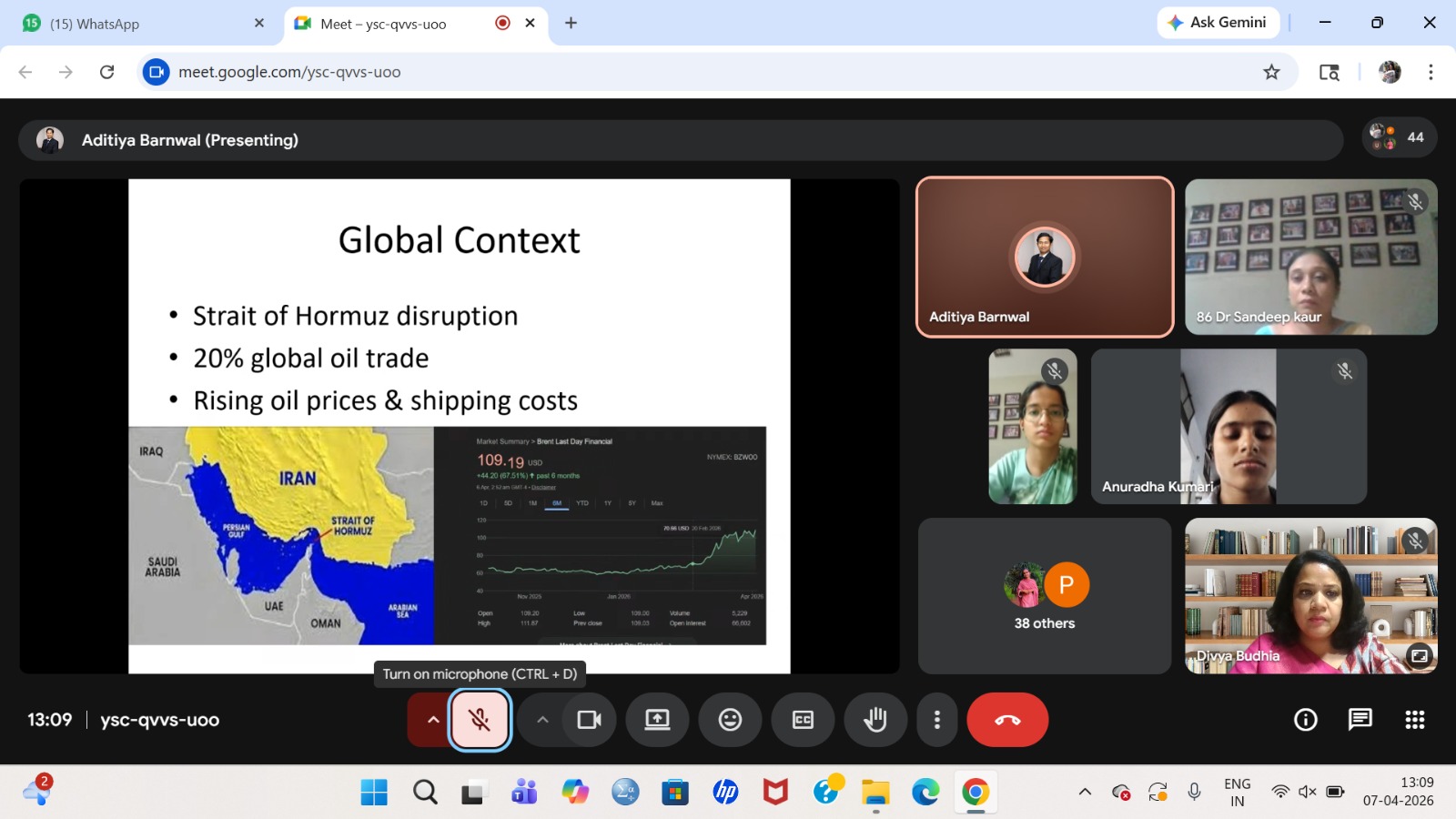Image resolution: width=1456 pixels, height=819 pixels.
Task: Expand video settings arrow beside camera
Action: [x=542, y=720]
